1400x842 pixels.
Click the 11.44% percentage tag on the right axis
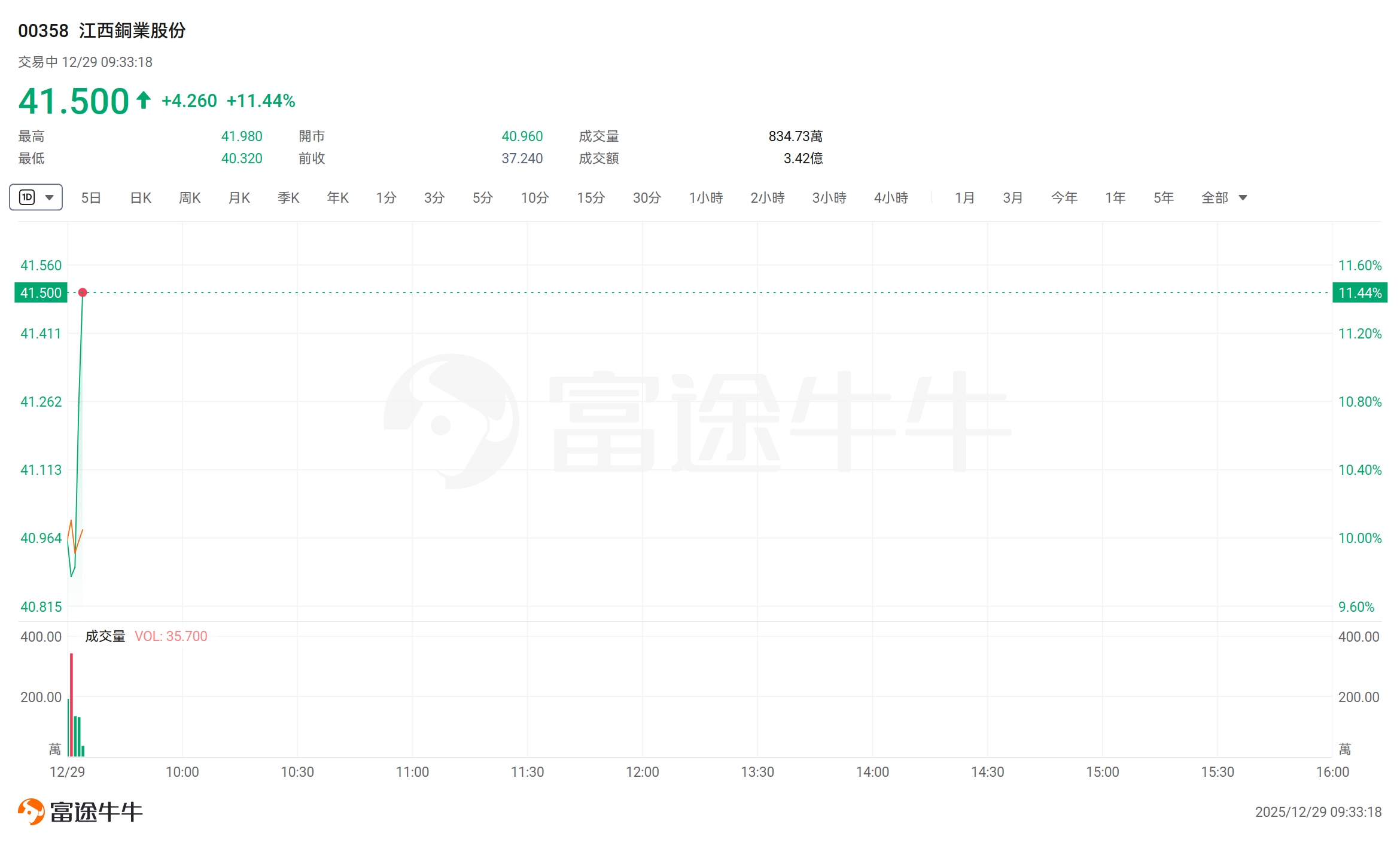(1359, 293)
